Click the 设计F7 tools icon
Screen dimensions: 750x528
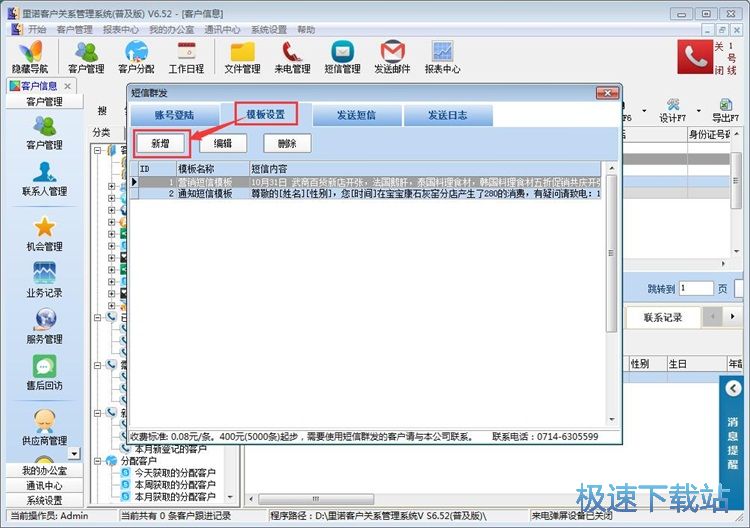pyautogui.click(x=673, y=110)
